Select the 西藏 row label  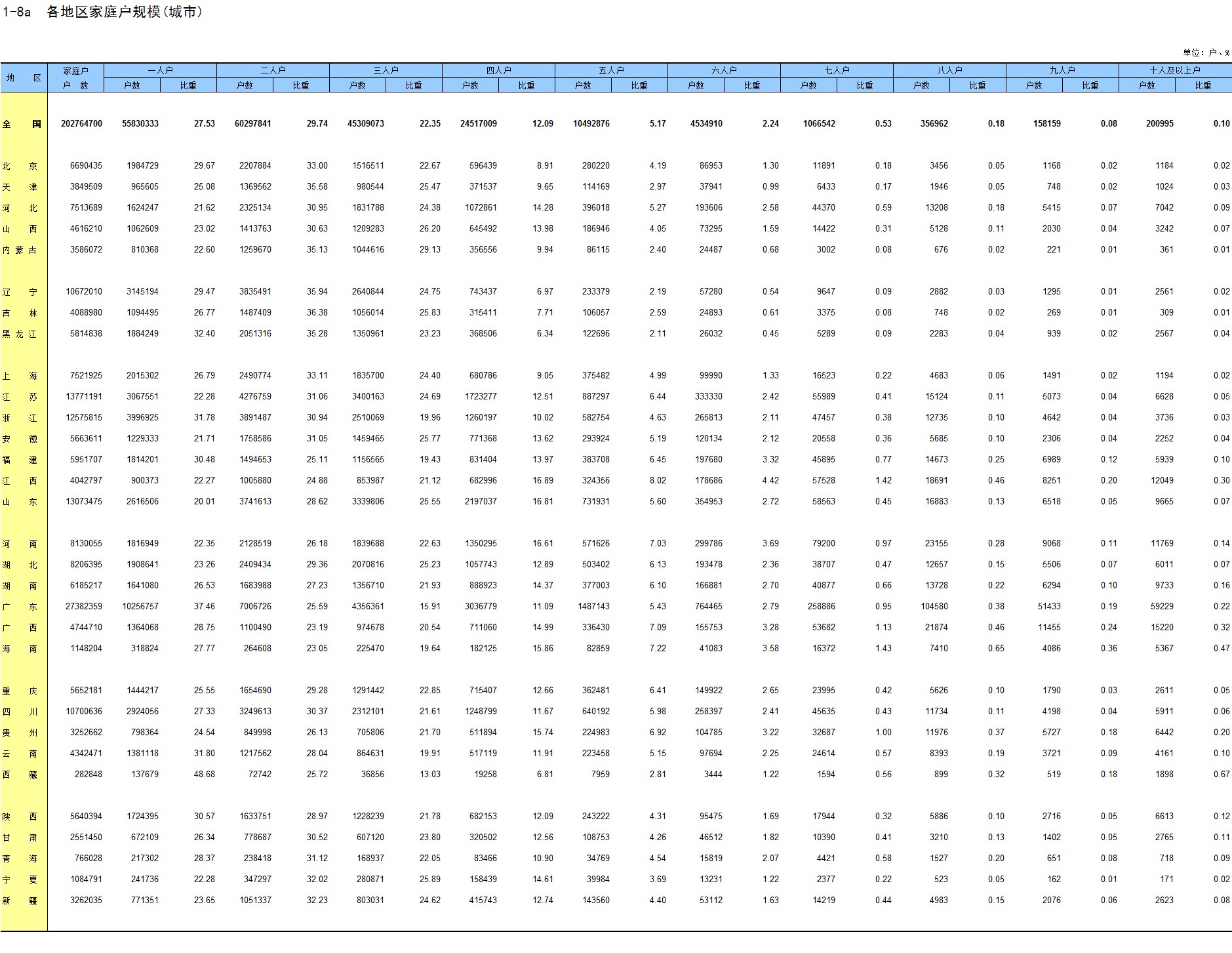pyautogui.click(x=21, y=775)
